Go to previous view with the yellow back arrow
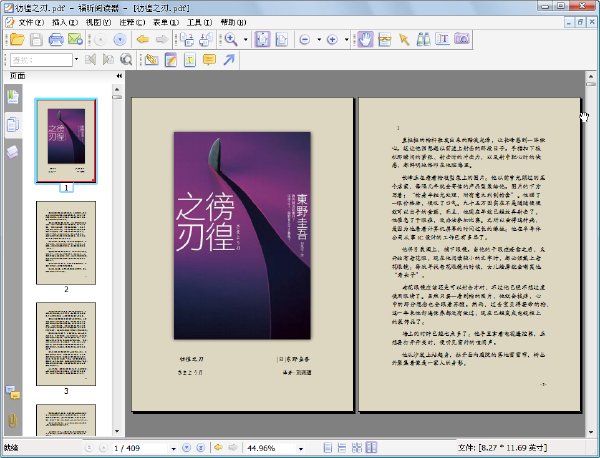Viewport: 600px width, 458px height. click(x=143, y=39)
